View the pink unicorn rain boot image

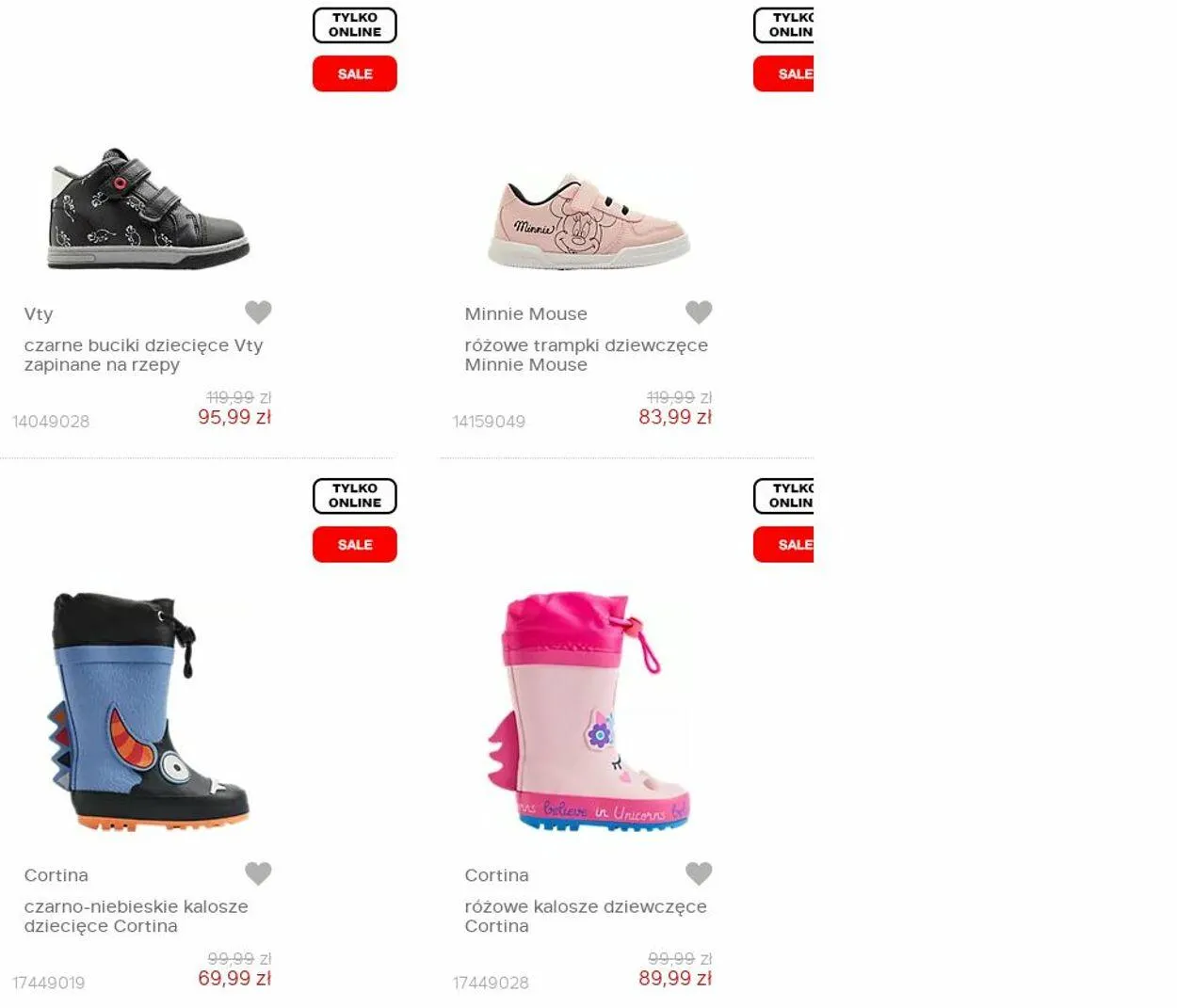[x=589, y=712]
